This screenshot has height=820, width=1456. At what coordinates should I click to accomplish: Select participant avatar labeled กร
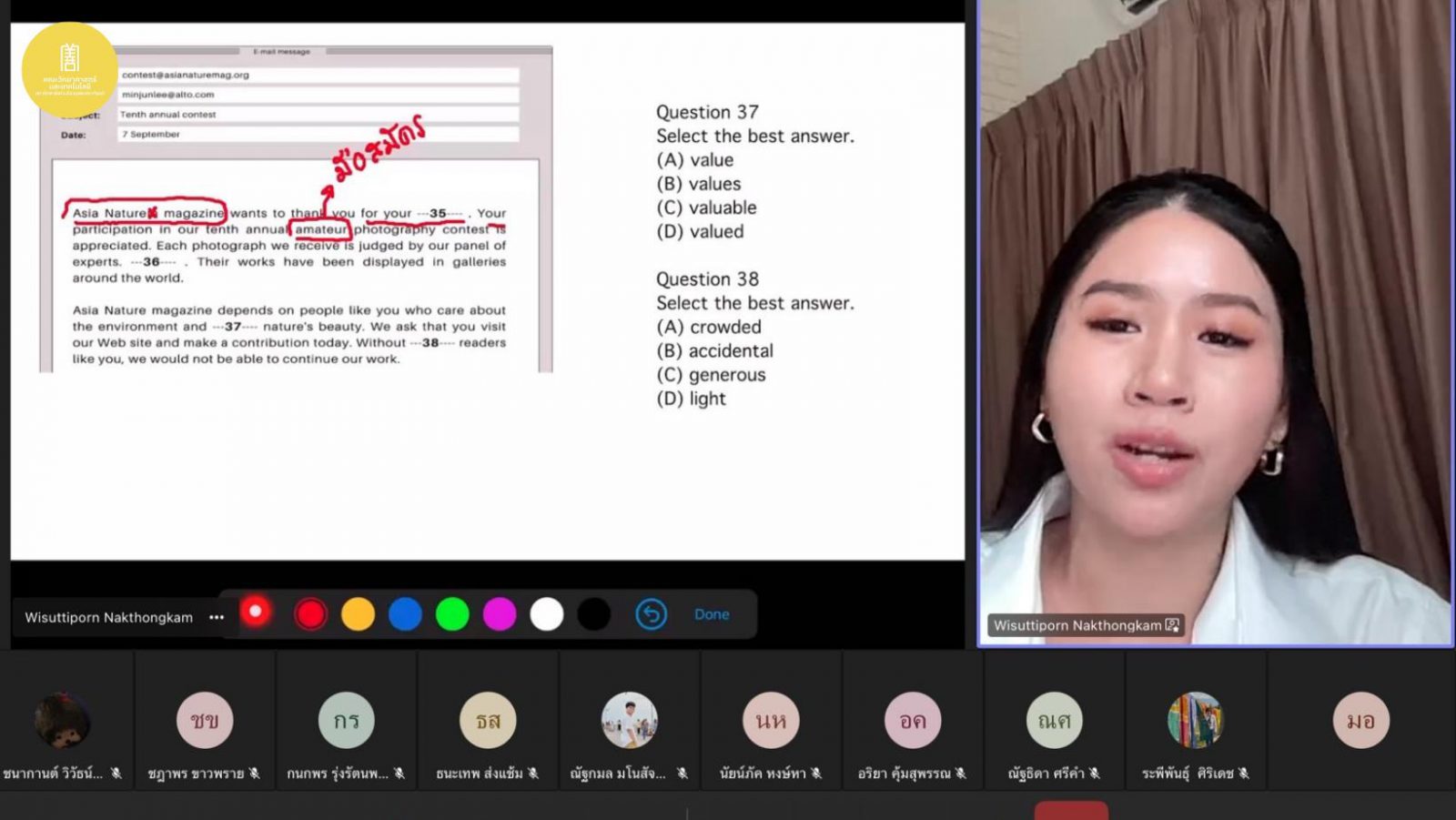(347, 720)
